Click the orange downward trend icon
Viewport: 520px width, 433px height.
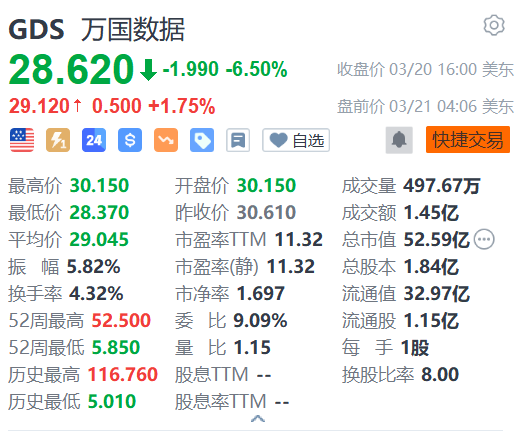point(166,140)
